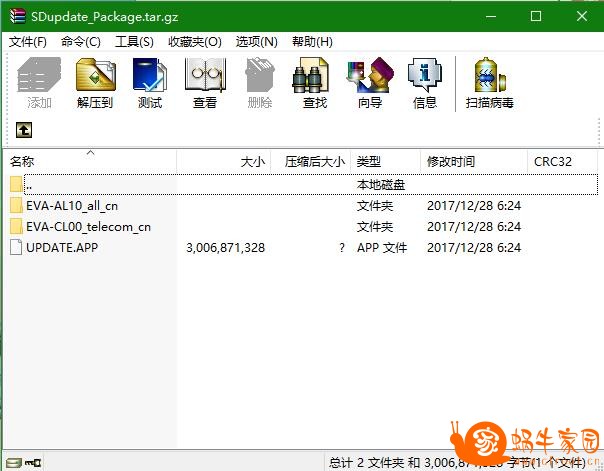
Task: Close the WinRAR window
Action: [x=582, y=16]
